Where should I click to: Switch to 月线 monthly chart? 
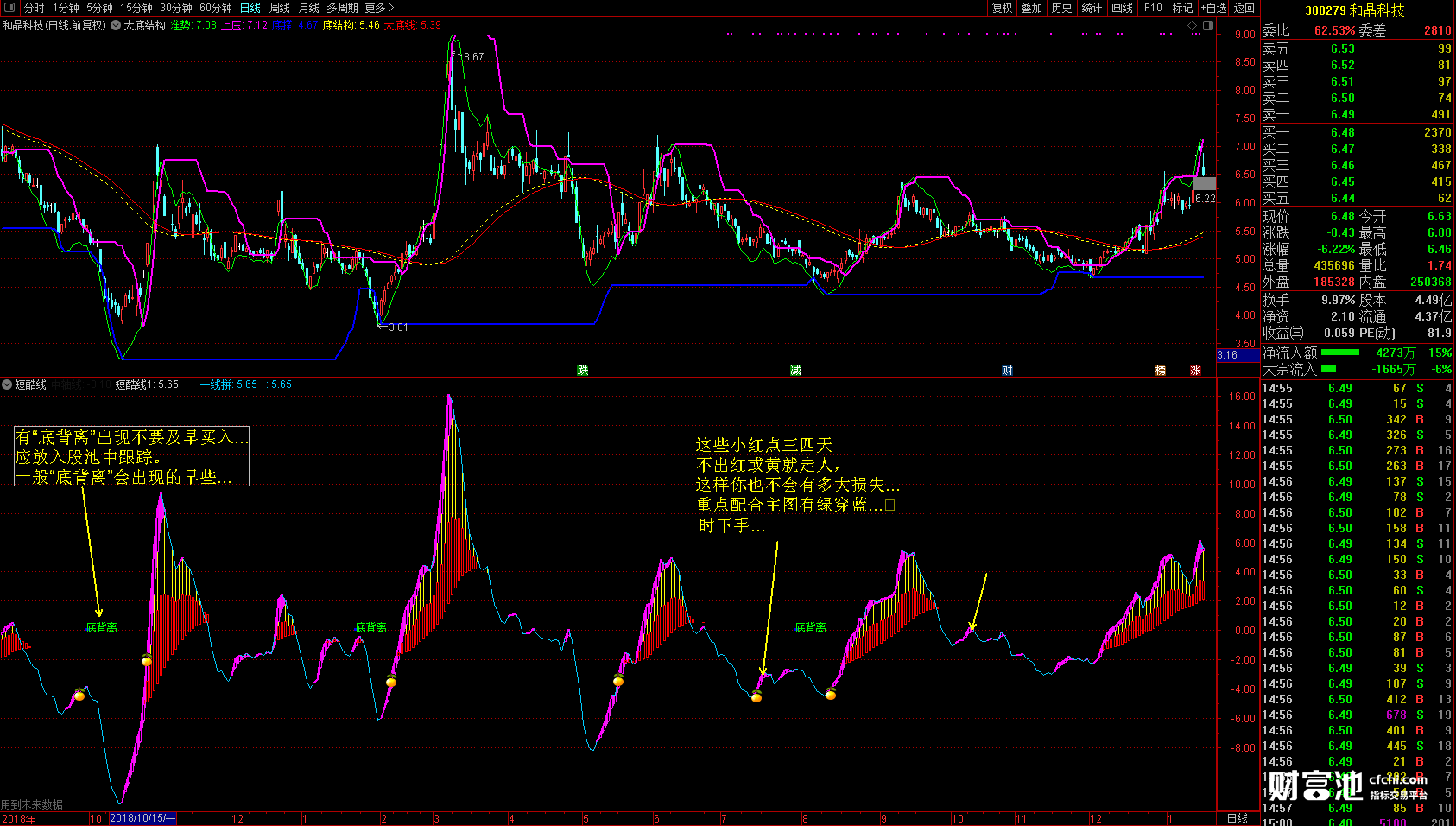(x=308, y=8)
